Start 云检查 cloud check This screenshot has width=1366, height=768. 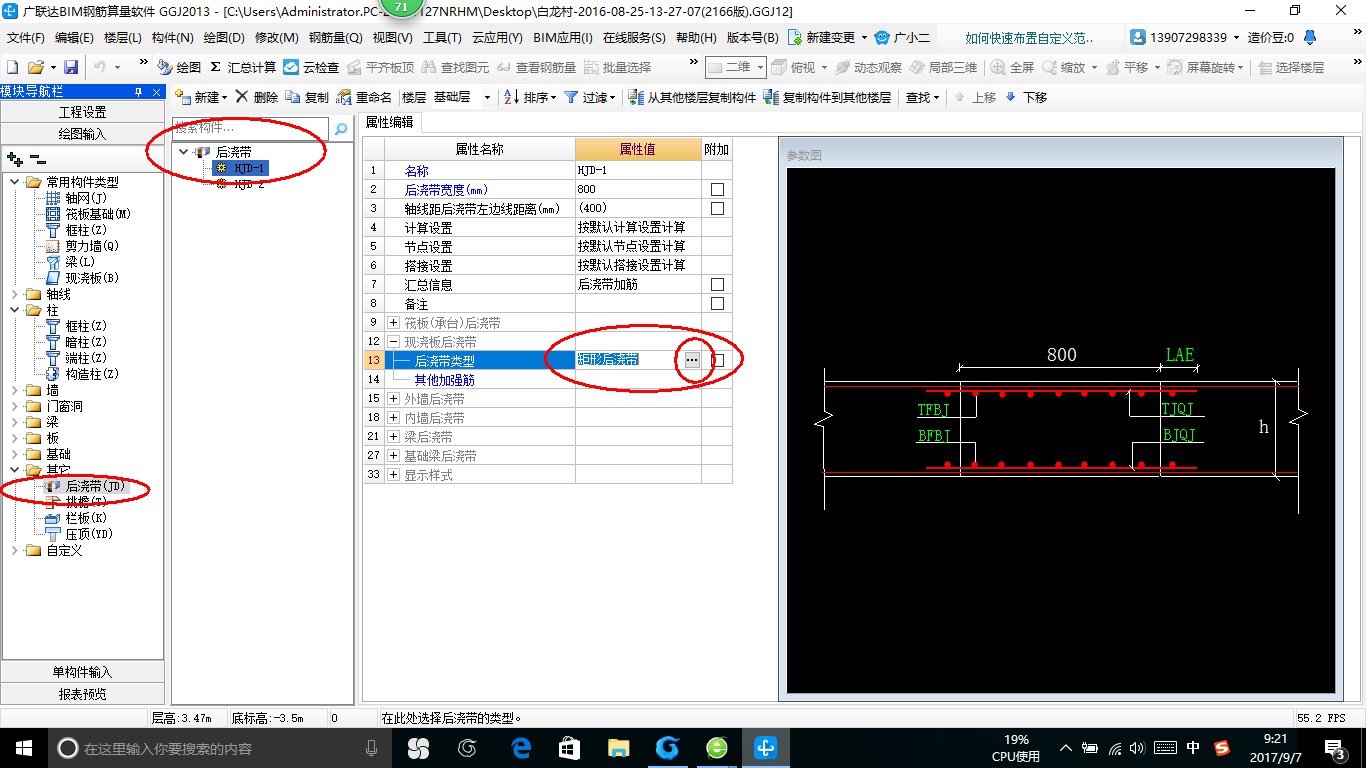coord(311,67)
